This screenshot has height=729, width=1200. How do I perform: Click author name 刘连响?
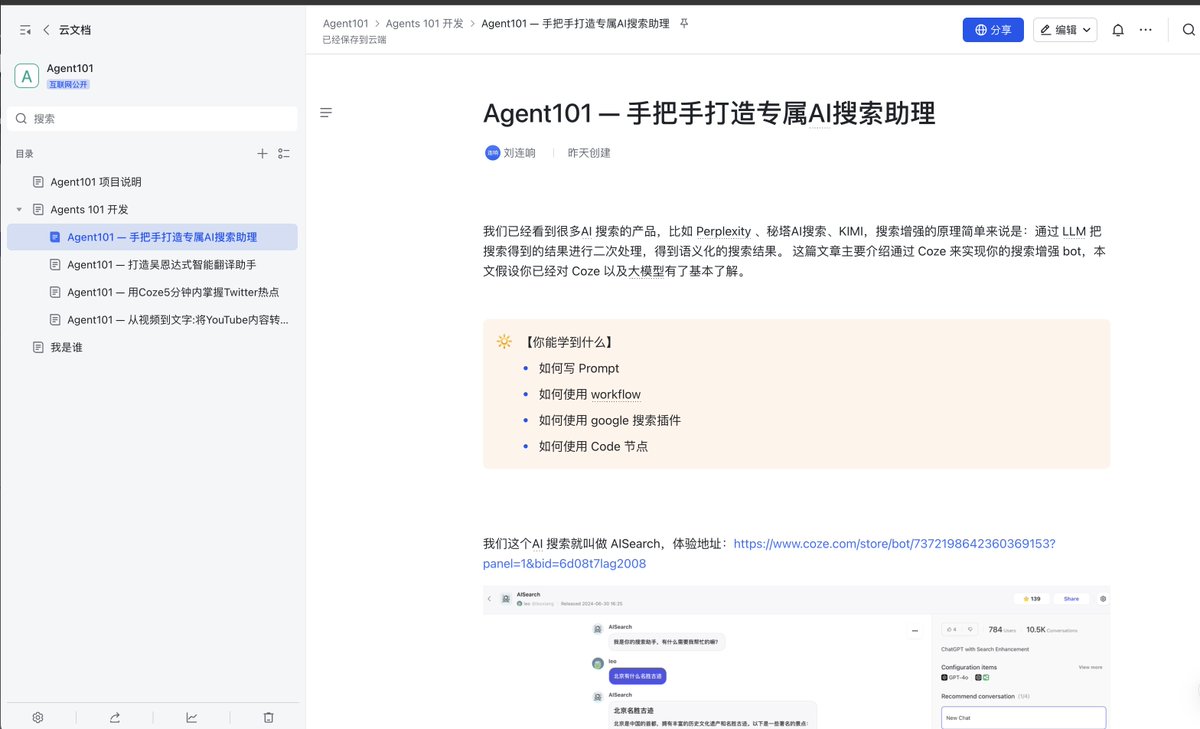[x=520, y=153]
